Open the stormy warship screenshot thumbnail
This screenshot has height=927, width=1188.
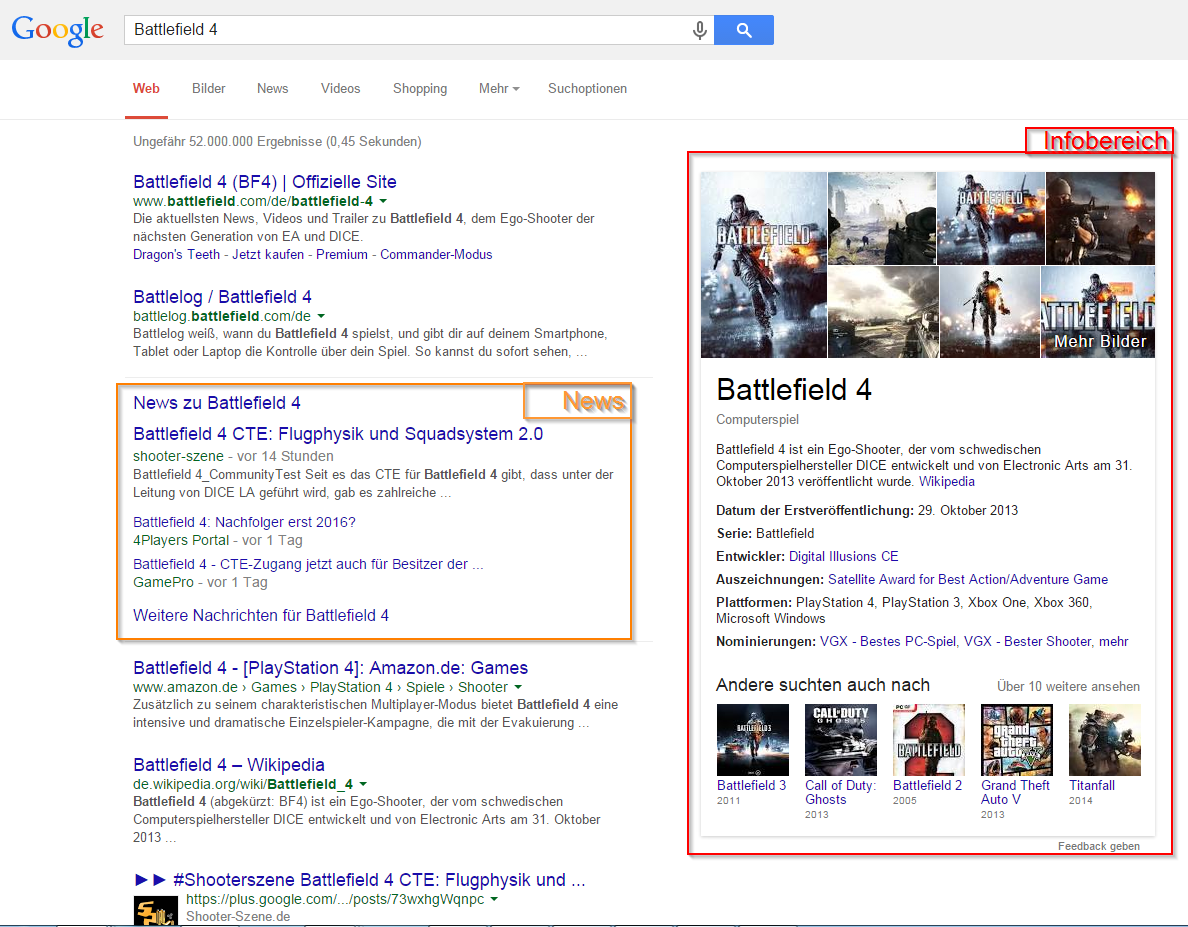click(x=883, y=312)
